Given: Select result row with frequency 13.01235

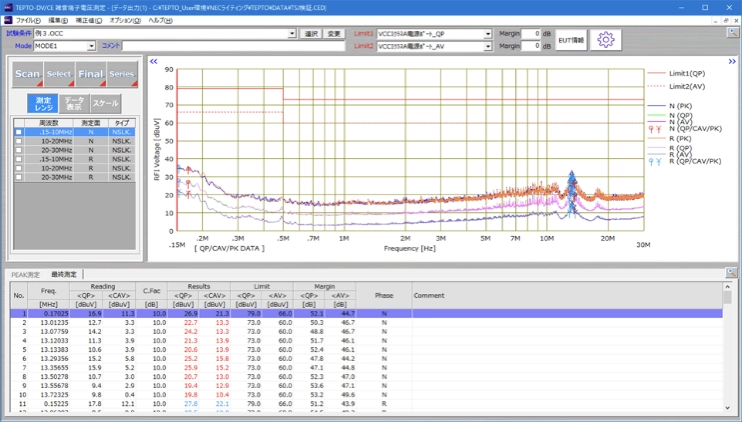Looking at the screenshot, I should [x=366, y=323].
